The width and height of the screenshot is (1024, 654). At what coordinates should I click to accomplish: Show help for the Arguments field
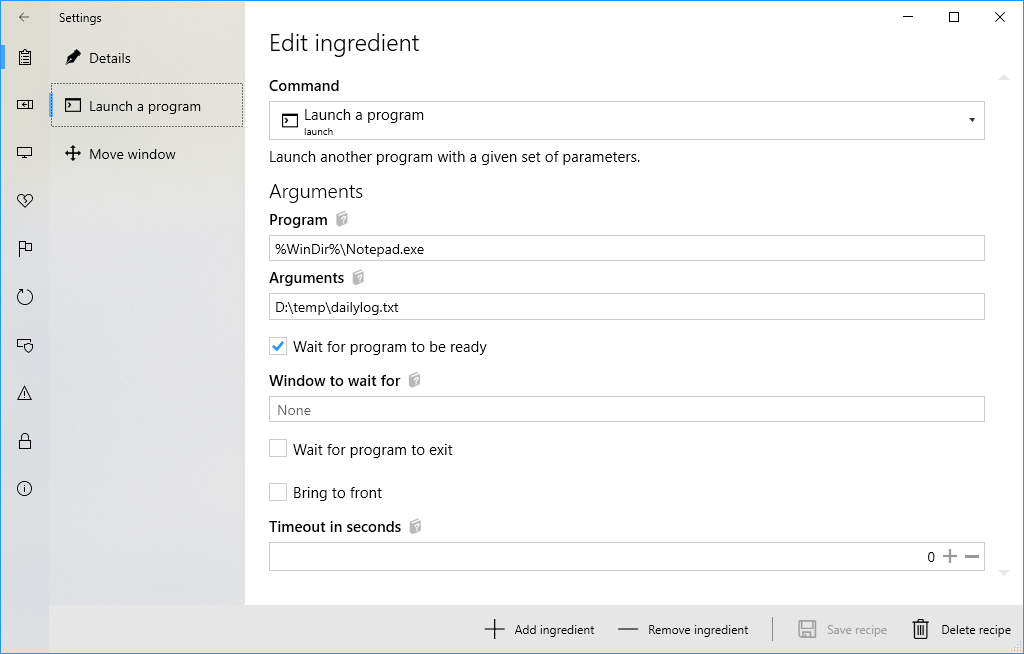click(x=359, y=278)
